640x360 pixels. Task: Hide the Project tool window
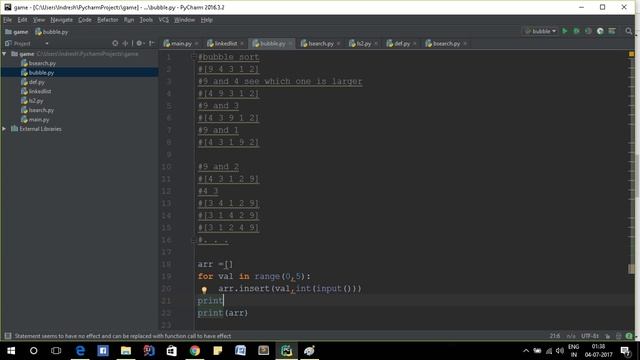tap(151, 43)
